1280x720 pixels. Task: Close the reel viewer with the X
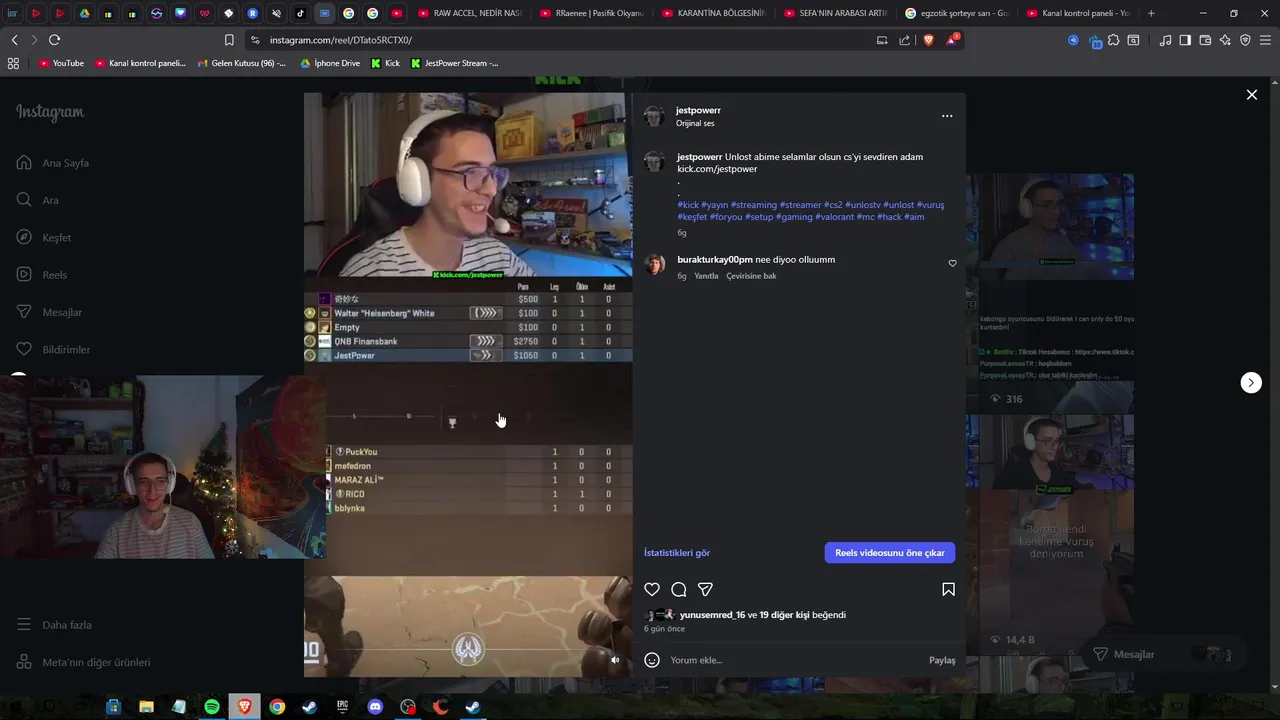[1251, 95]
